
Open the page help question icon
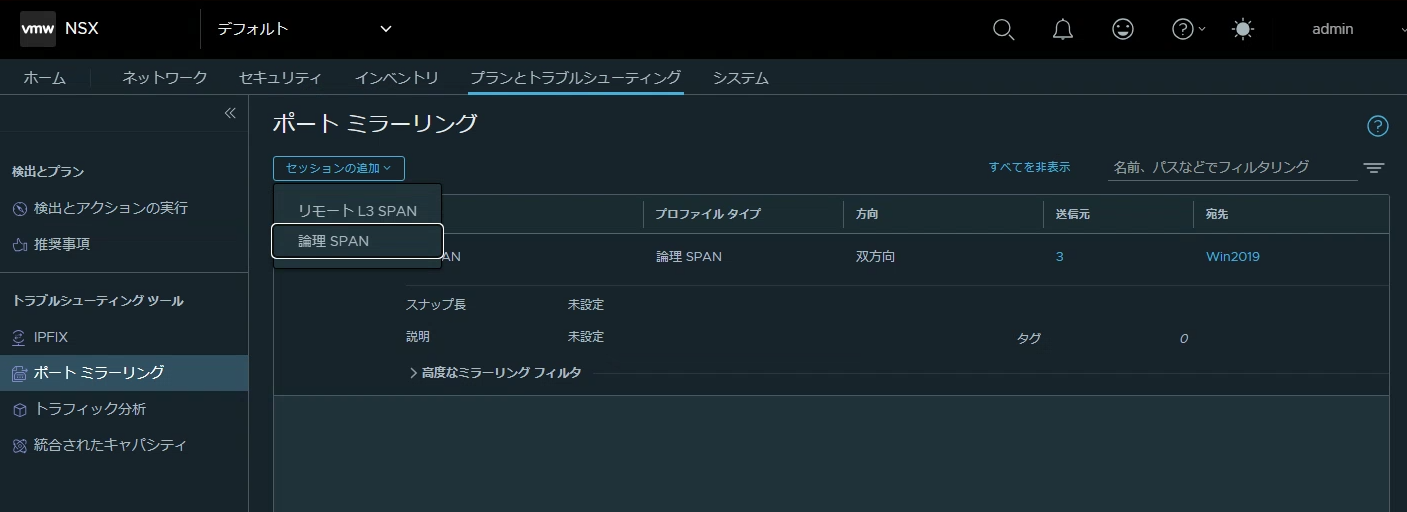1377,126
